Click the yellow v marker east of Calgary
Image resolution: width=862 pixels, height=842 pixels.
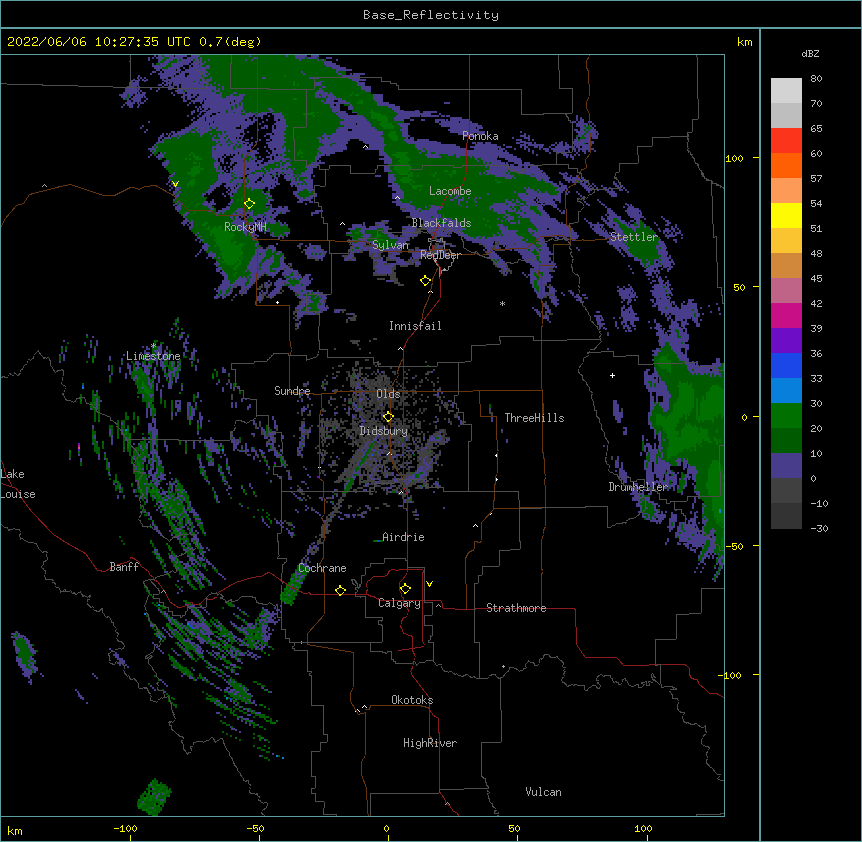tap(429, 584)
